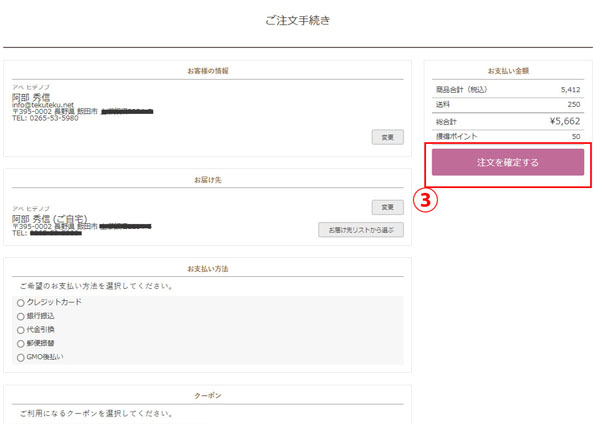
Task: Click the 阿部 秀信 (ご自宅) delivery name
Action: tap(49, 217)
